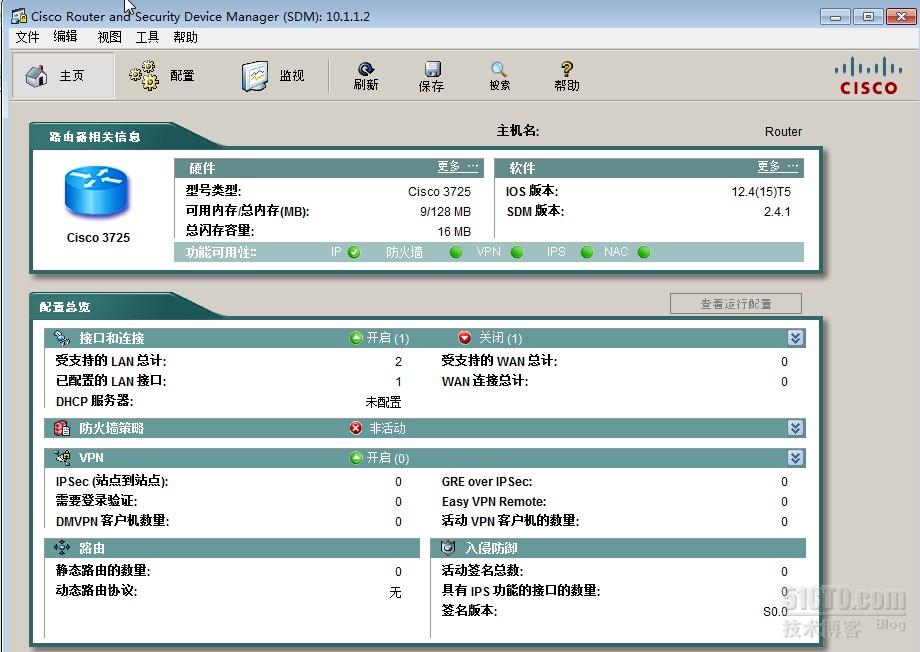Click the blue Cisco 3725 router image
Viewport: 920px width, 652px height.
point(97,191)
